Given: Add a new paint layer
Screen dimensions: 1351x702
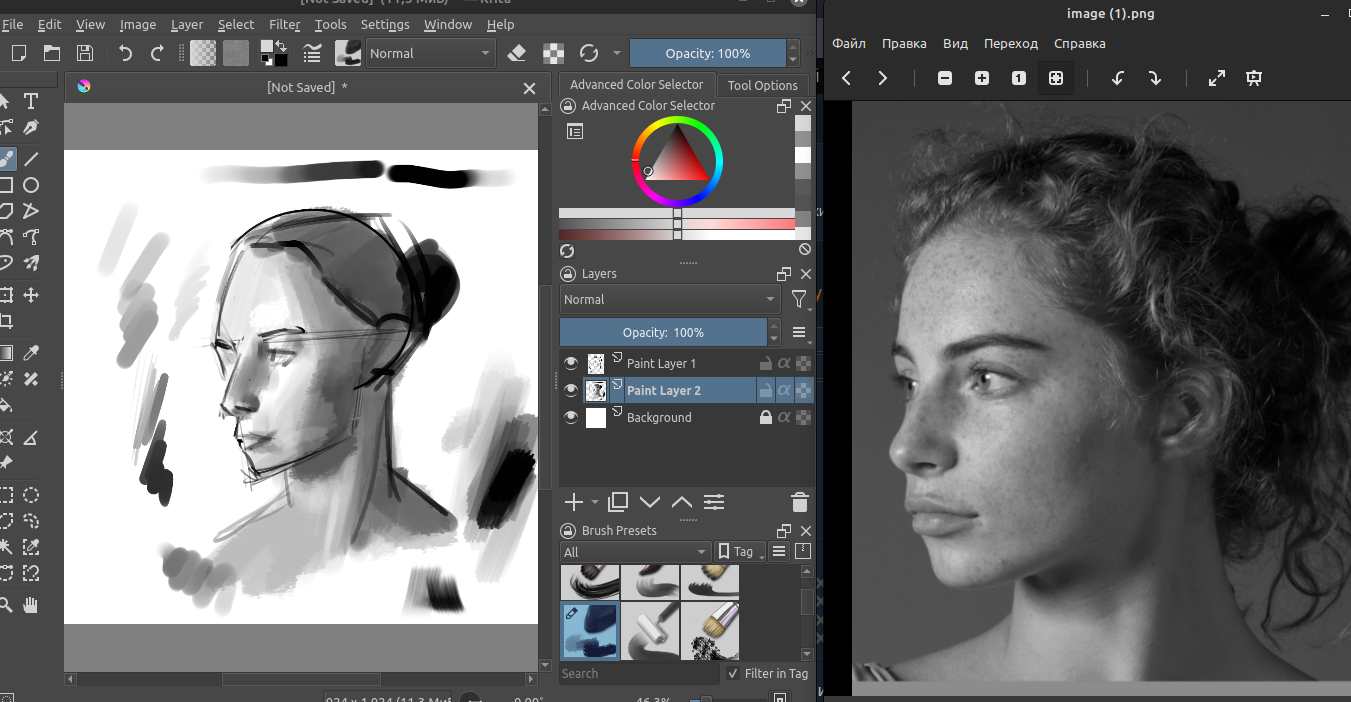Looking at the screenshot, I should 574,502.
